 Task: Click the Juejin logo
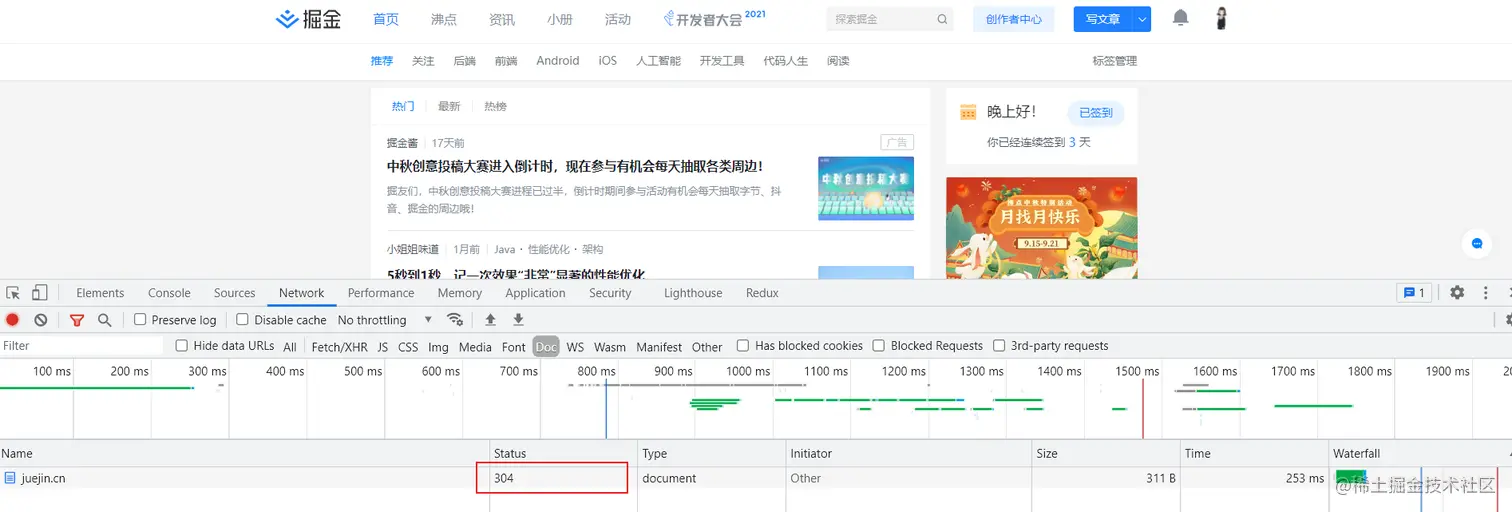tap(308, 19)
